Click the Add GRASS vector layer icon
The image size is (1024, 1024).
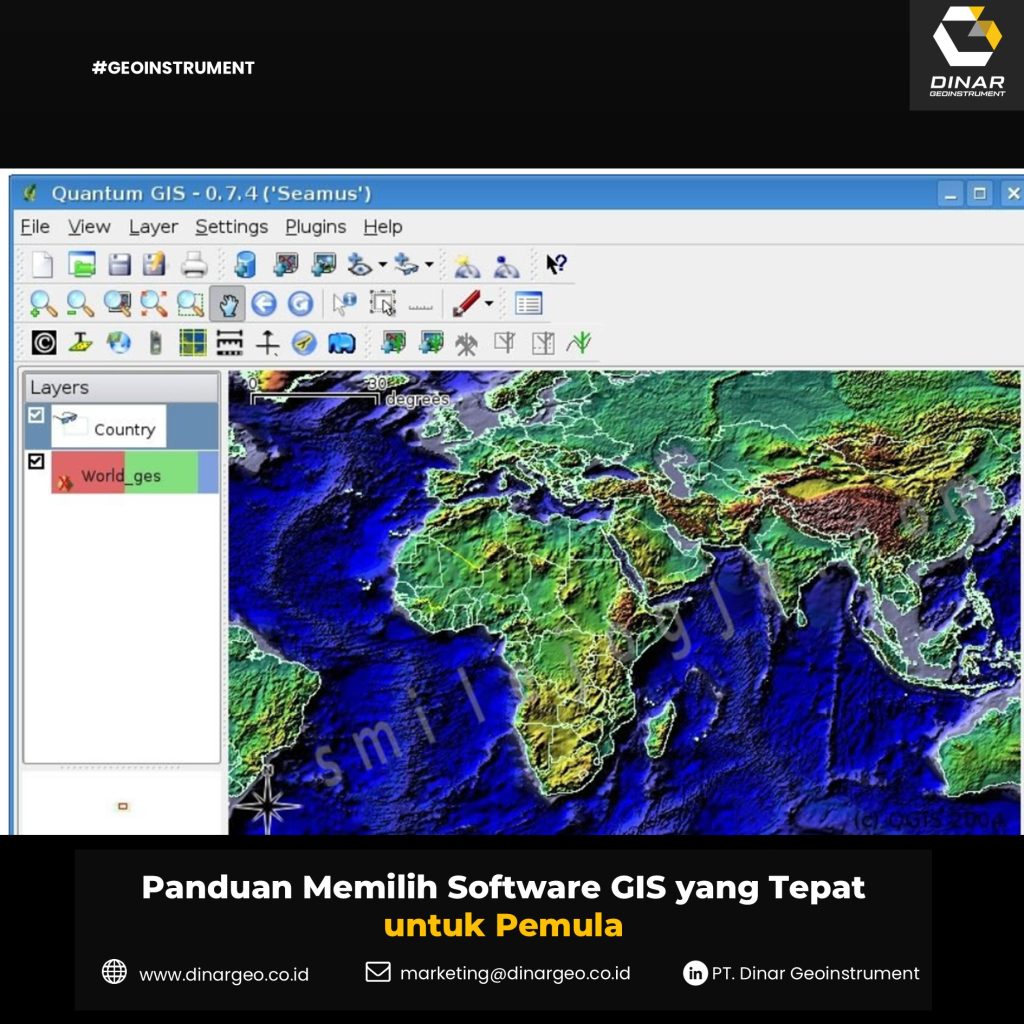pos(393,343)
